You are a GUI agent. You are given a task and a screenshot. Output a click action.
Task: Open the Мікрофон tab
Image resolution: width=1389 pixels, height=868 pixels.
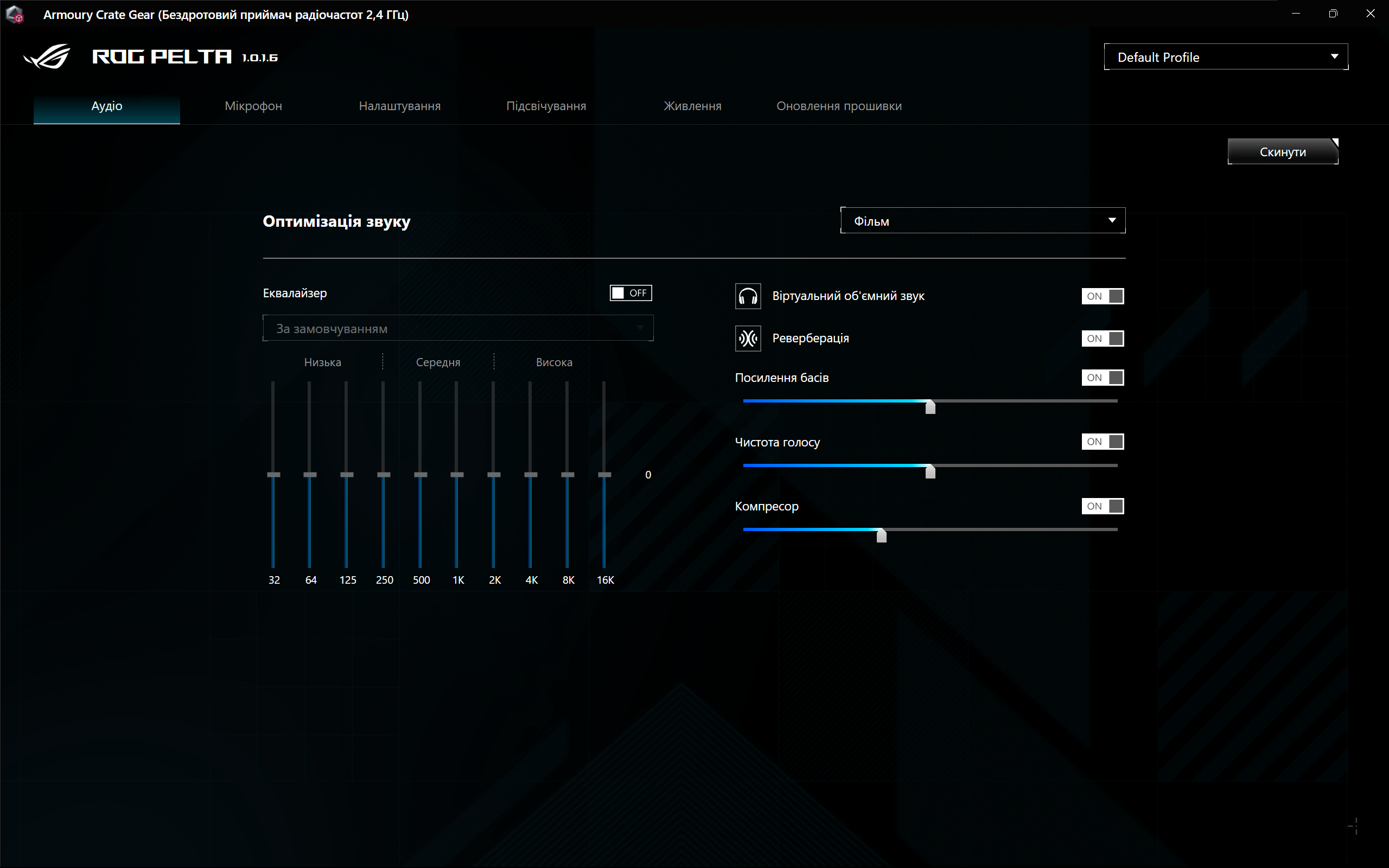coord(253,106)
